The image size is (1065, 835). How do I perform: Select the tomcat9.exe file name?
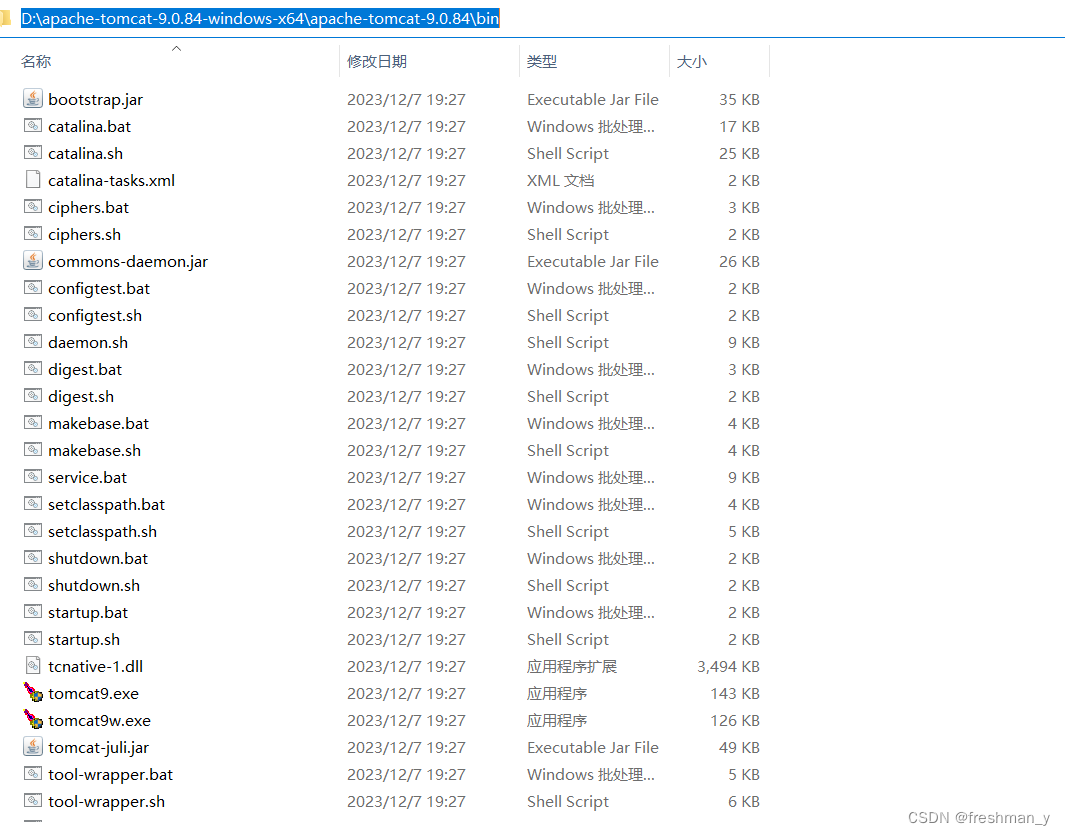(x=93, y=694)
